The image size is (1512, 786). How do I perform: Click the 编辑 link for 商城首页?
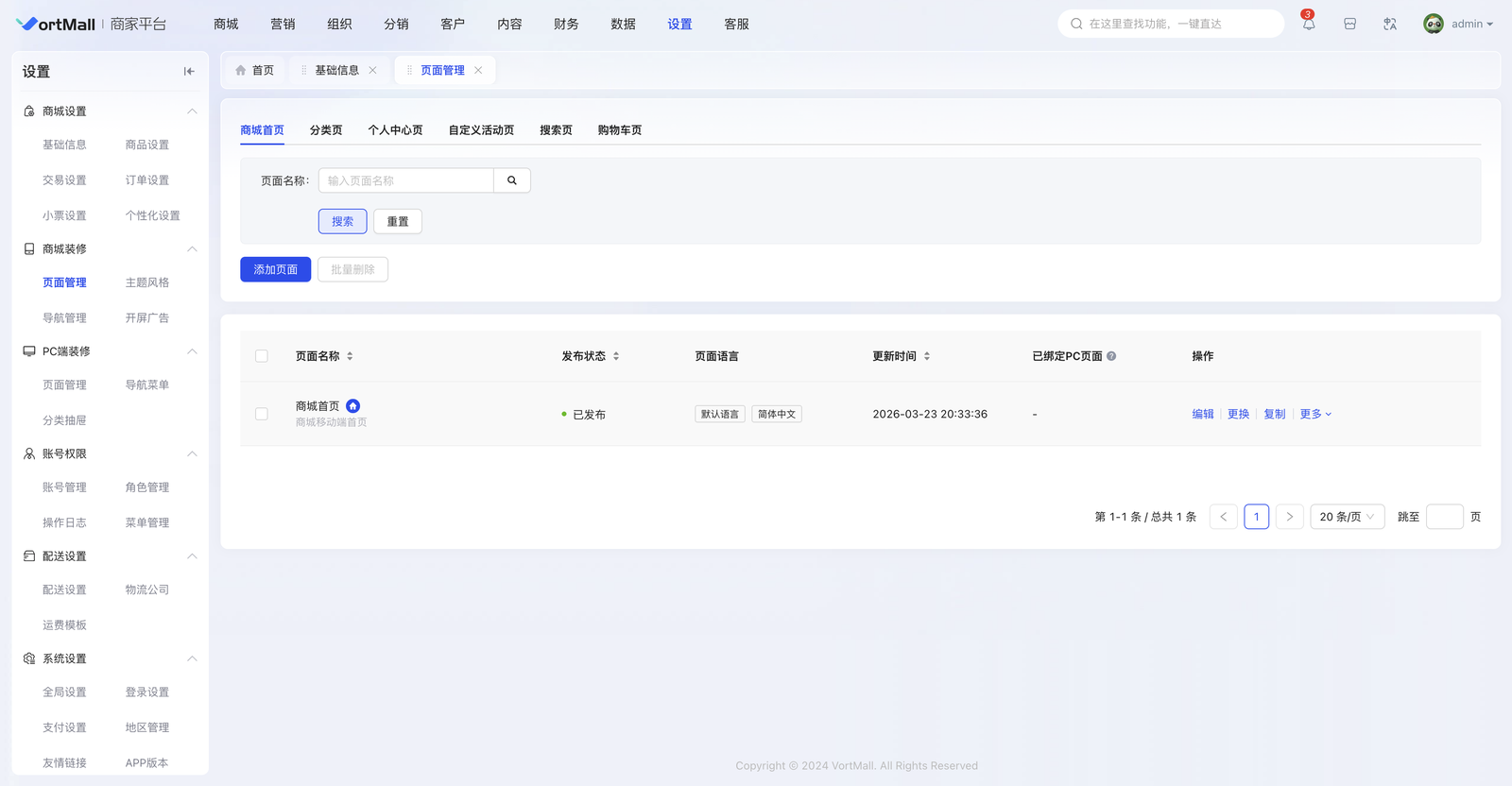coord(1202,414)
